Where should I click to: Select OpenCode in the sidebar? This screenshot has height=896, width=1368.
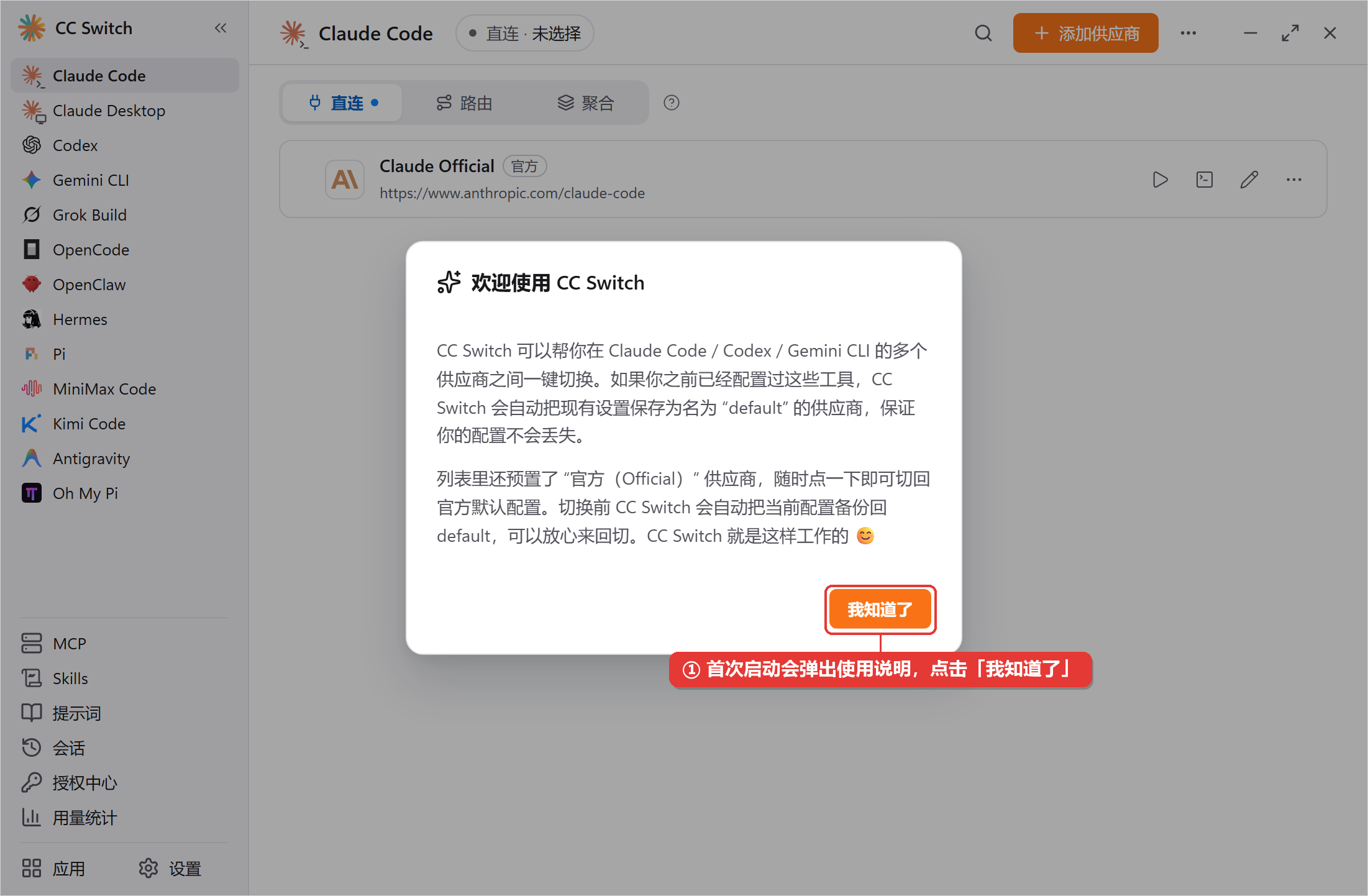pos(125,249)
